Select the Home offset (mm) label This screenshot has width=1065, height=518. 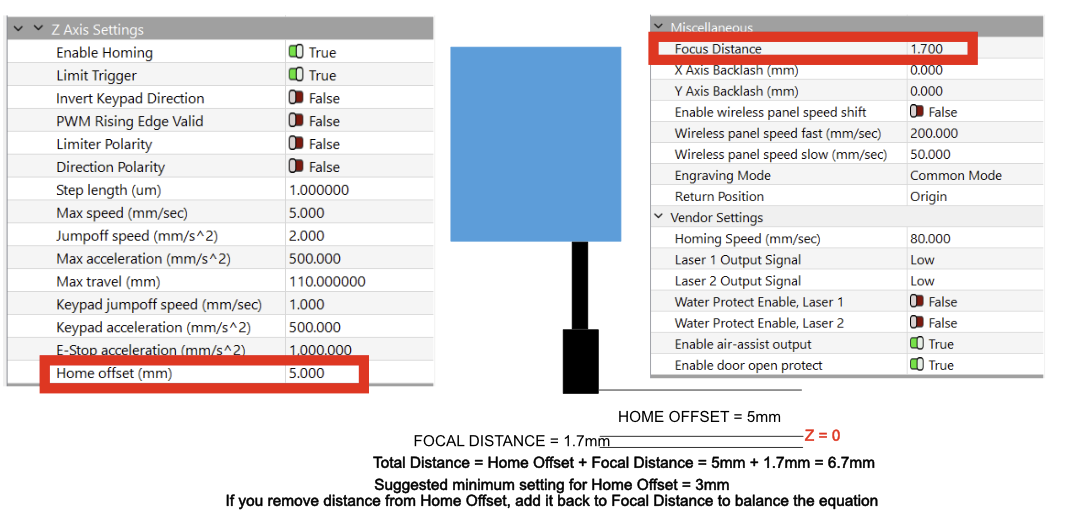coord(114,373)
